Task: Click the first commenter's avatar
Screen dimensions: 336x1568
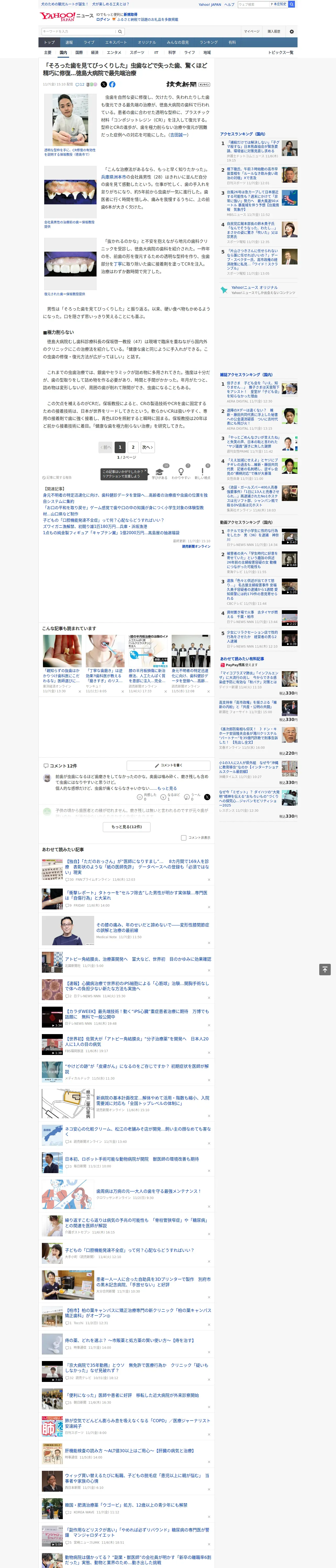Action: 47,778
